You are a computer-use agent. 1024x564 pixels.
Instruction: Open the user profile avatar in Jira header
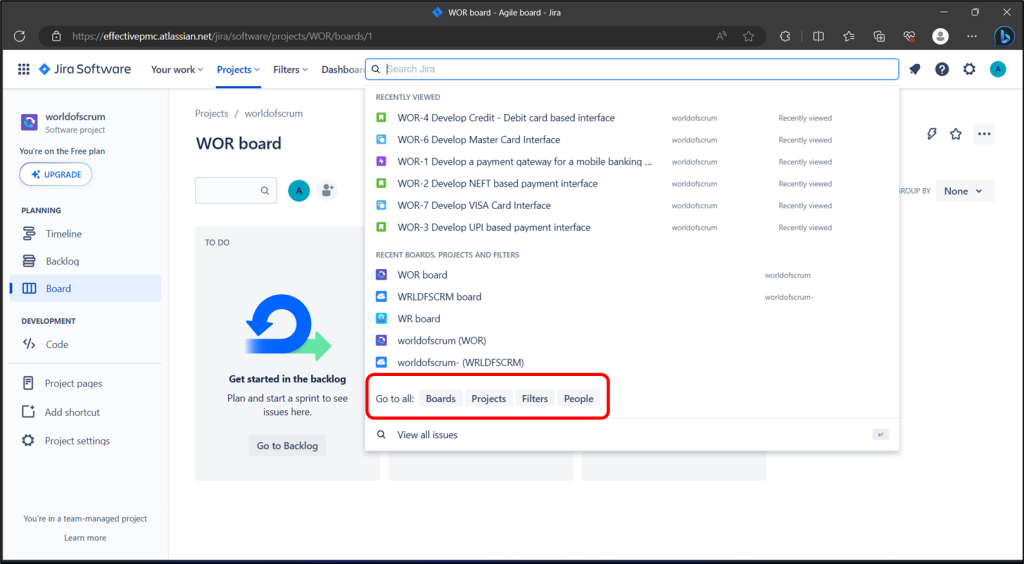998,69
